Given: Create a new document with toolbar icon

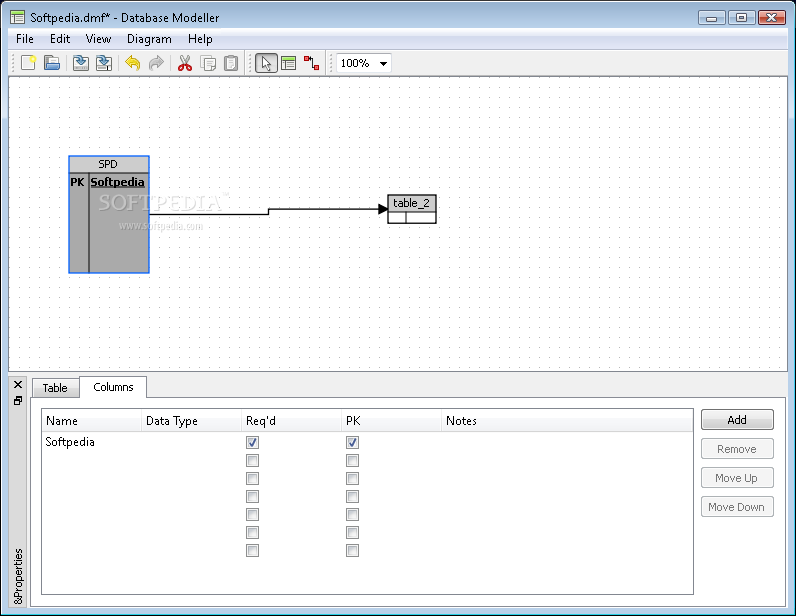Looking at the screenshot, I should point(28,63).
